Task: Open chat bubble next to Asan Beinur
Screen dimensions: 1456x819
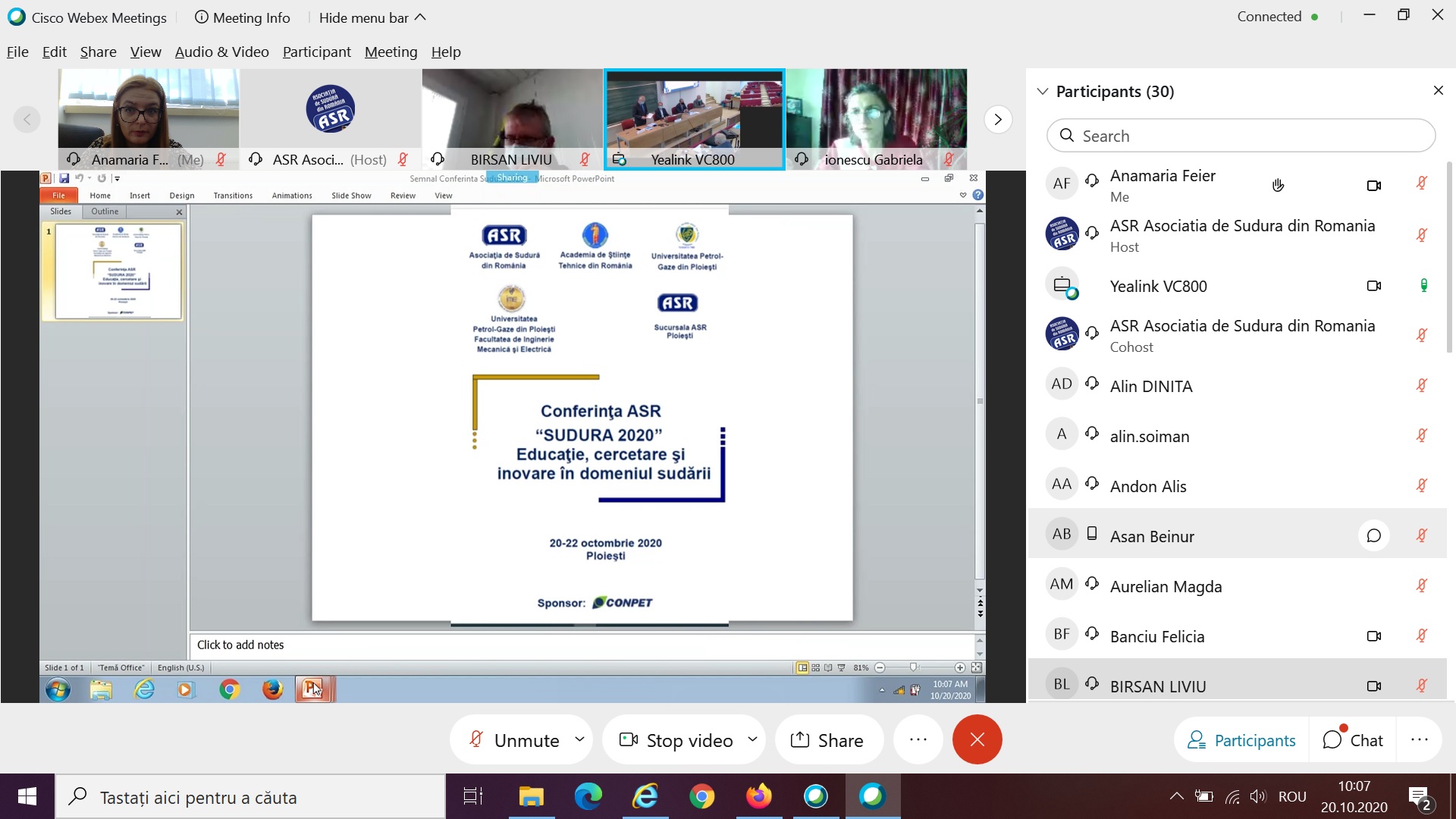Action: [1373, 536]
